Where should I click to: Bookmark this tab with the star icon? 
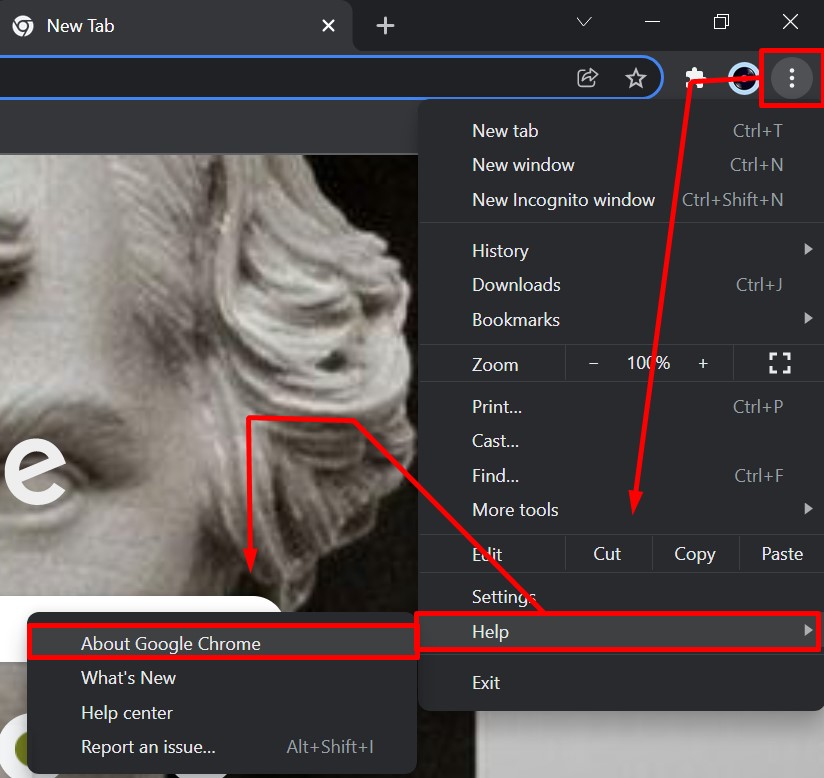tap(636, 78)
